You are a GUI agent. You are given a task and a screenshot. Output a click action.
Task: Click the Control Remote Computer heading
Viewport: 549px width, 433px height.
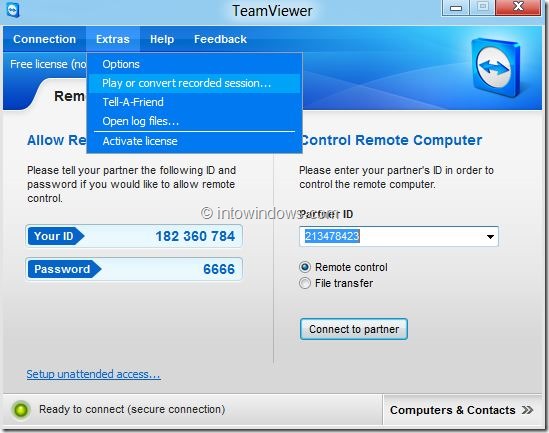pyautogui.click(x=391, y=140)
